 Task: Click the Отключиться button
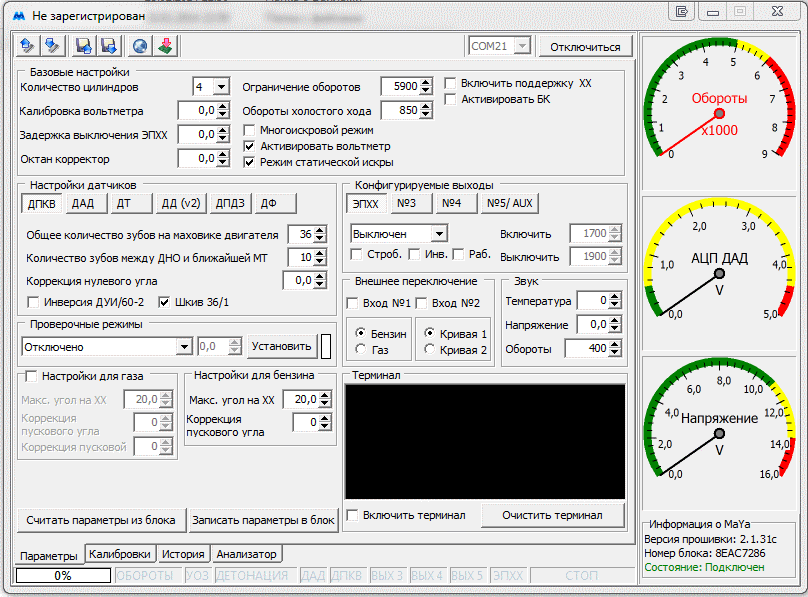(x=585, y=47)
